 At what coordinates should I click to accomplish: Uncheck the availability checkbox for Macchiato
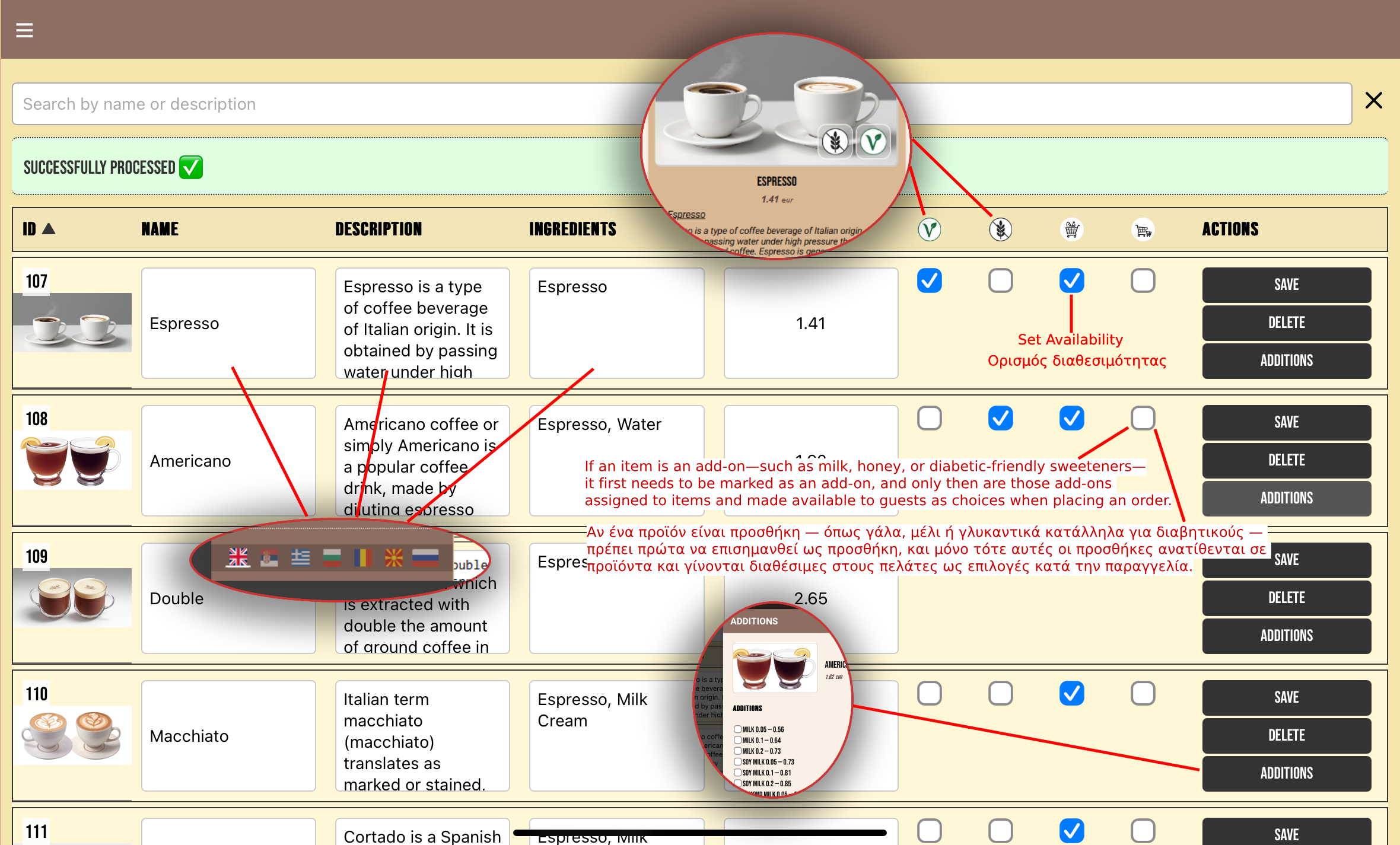click(1071, 693)
